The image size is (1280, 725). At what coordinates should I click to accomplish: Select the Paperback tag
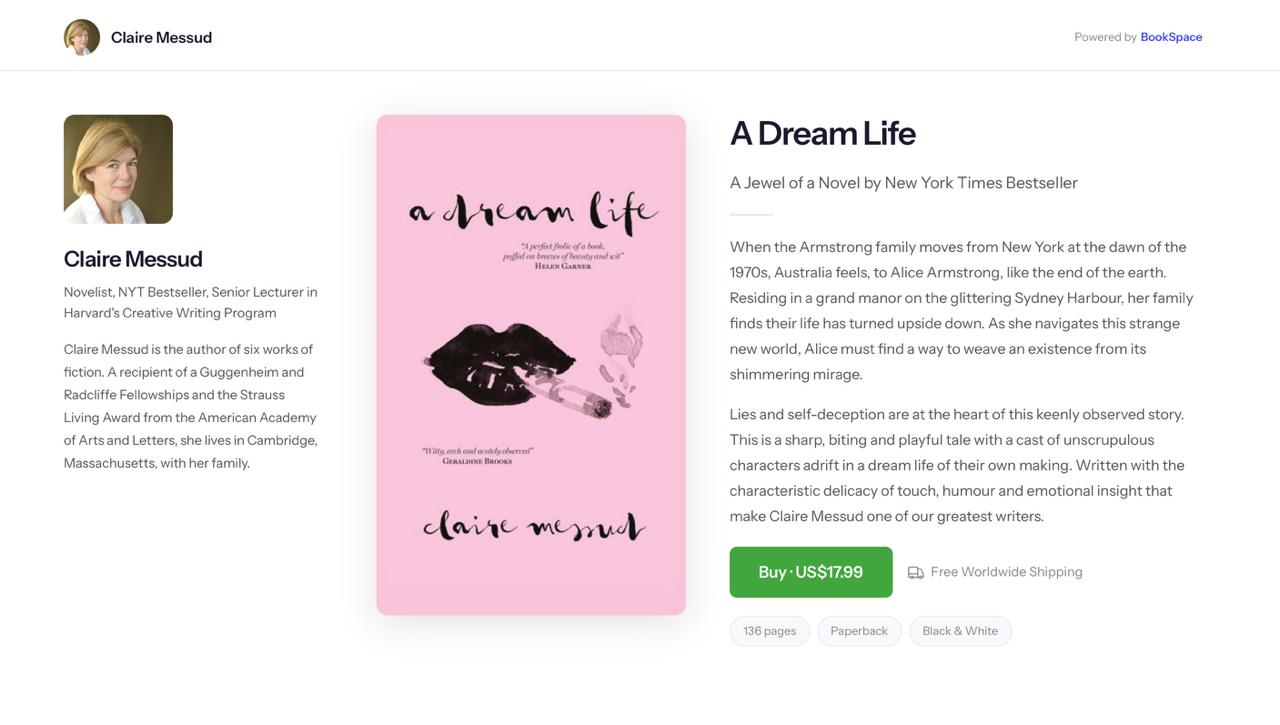858,630
